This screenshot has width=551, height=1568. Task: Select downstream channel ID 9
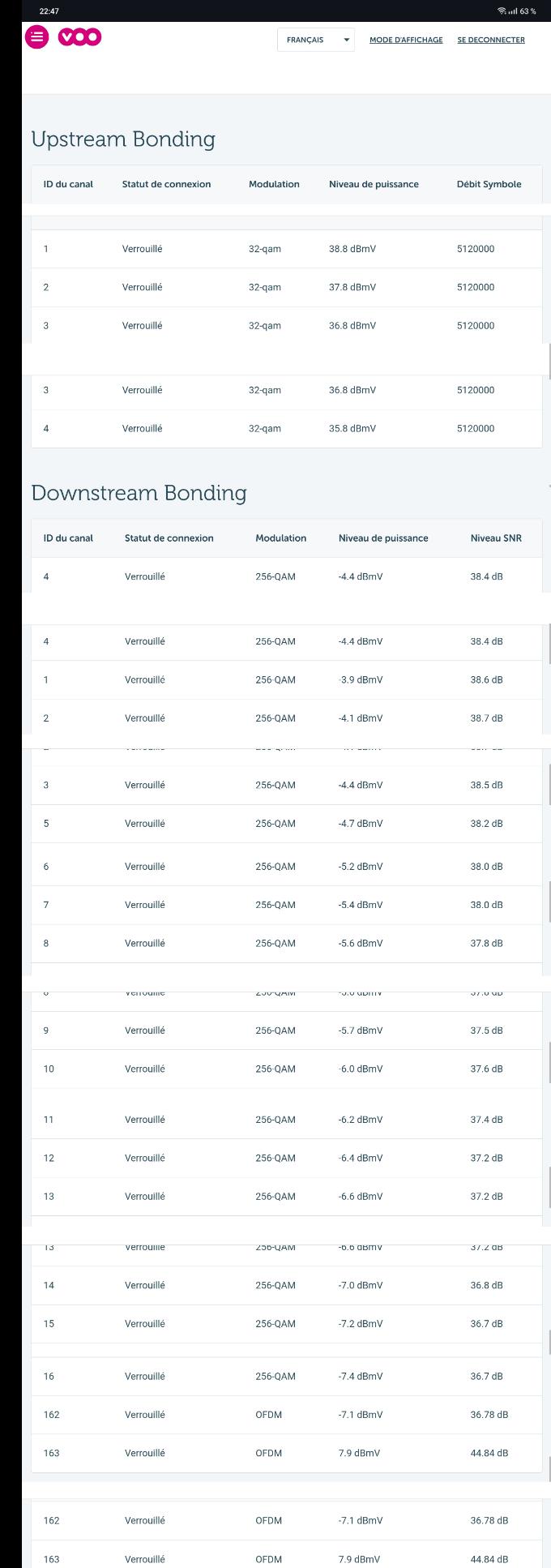pos(46,1030)
